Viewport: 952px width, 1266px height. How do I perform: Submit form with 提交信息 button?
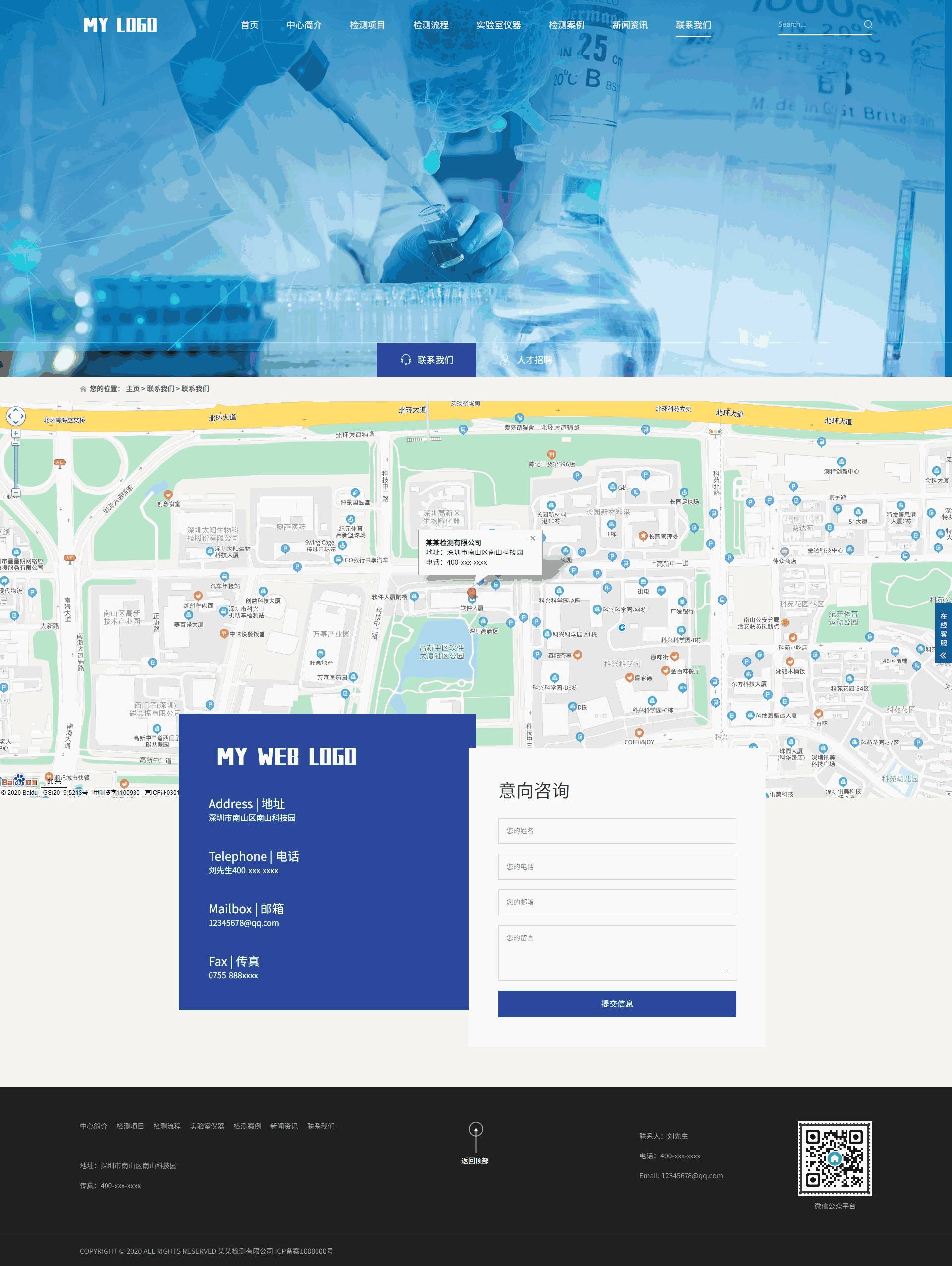point(616,1004)
